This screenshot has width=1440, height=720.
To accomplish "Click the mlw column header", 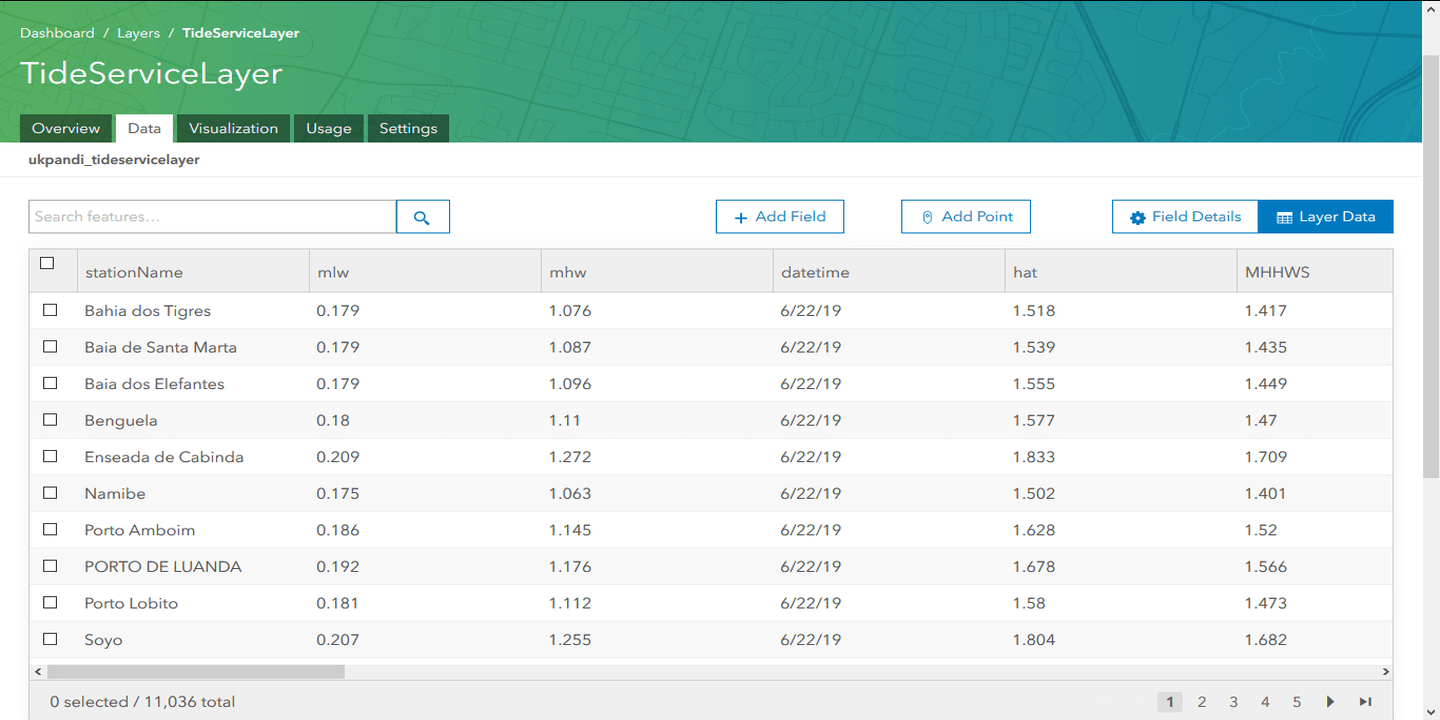I will click(x=423, y=272).
